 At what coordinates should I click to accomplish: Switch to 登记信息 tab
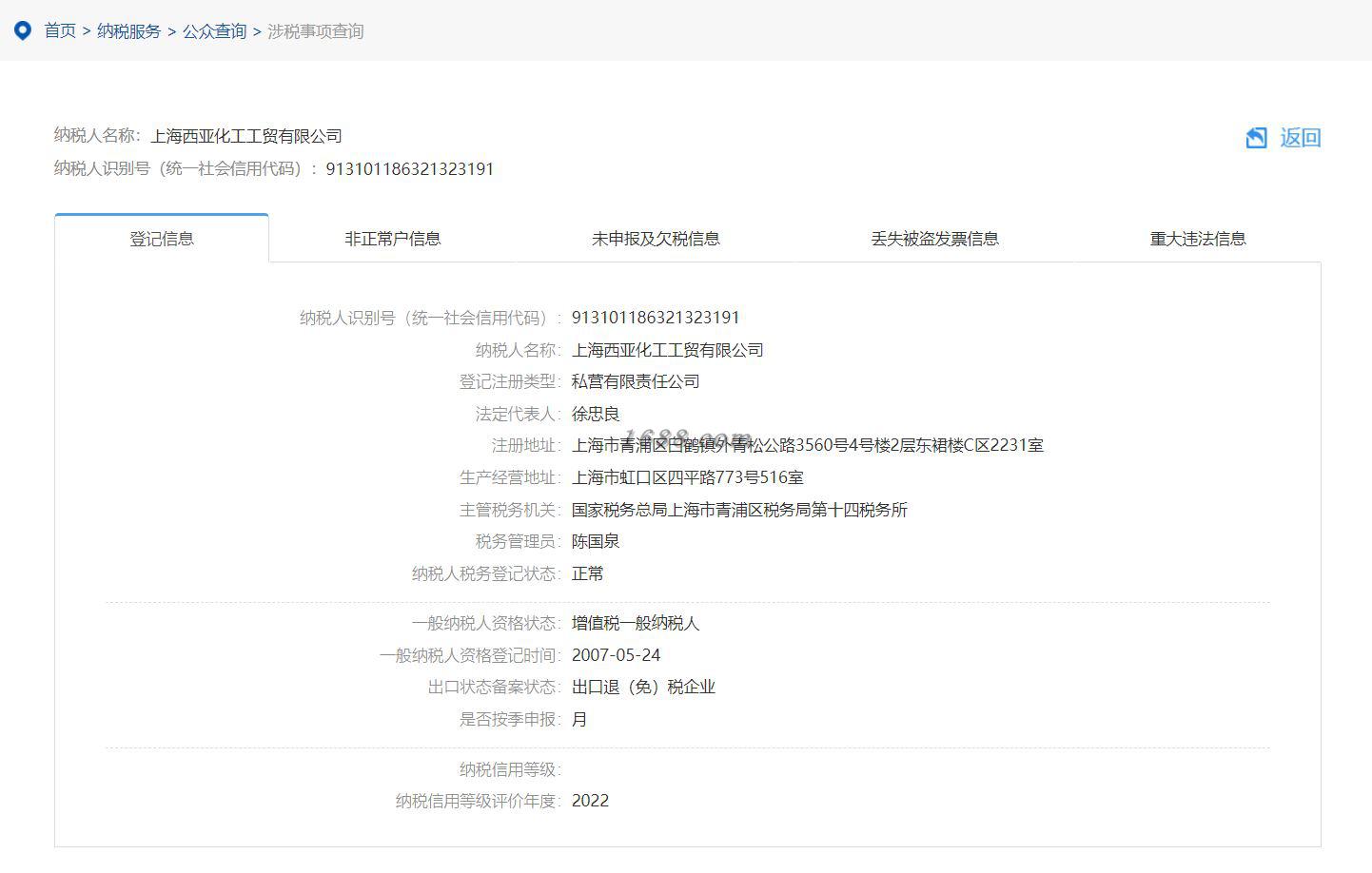tap(162, 239)
